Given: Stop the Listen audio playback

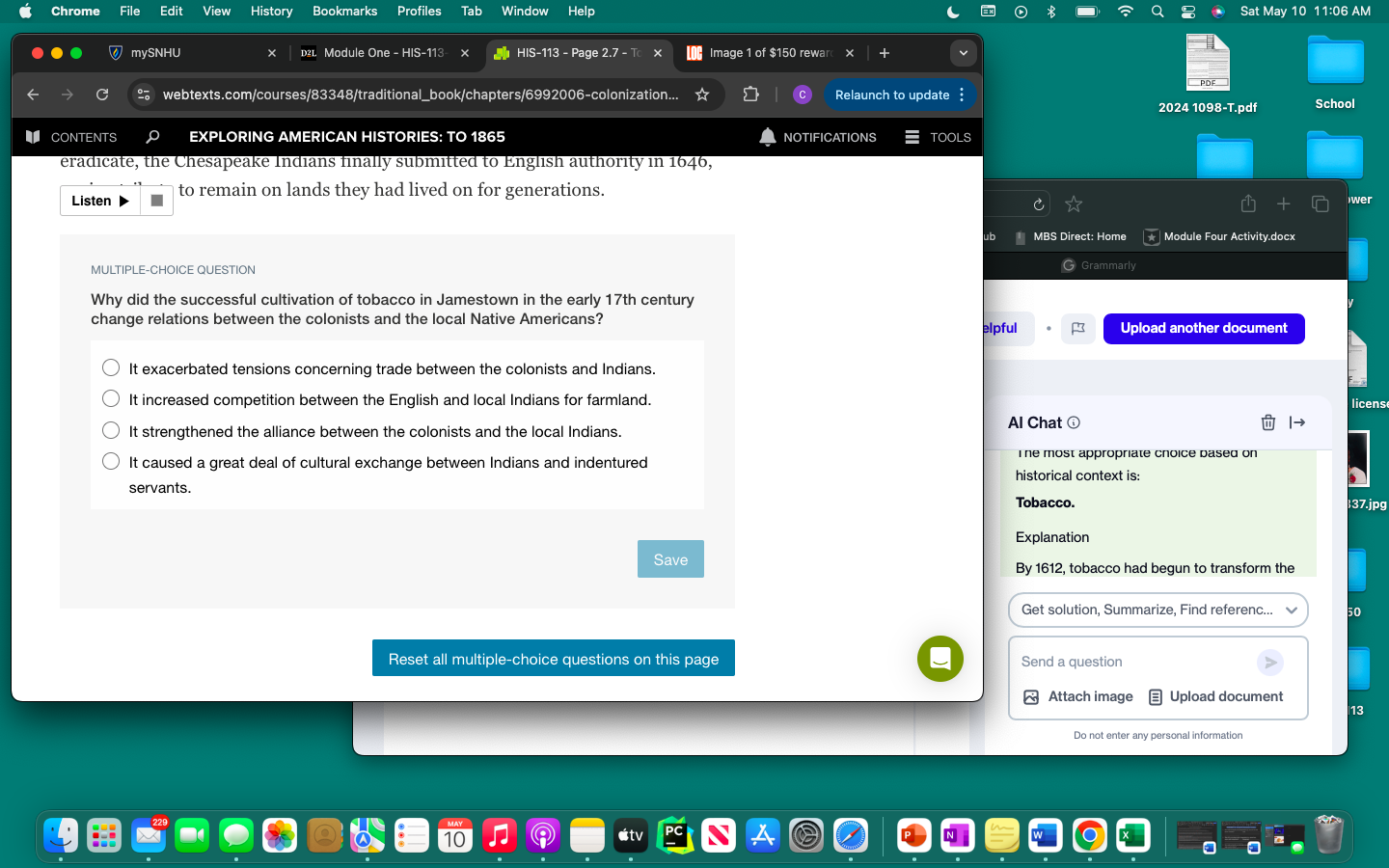Looking at the screenshot, I should pyautogui.click(x=155, y=201).
